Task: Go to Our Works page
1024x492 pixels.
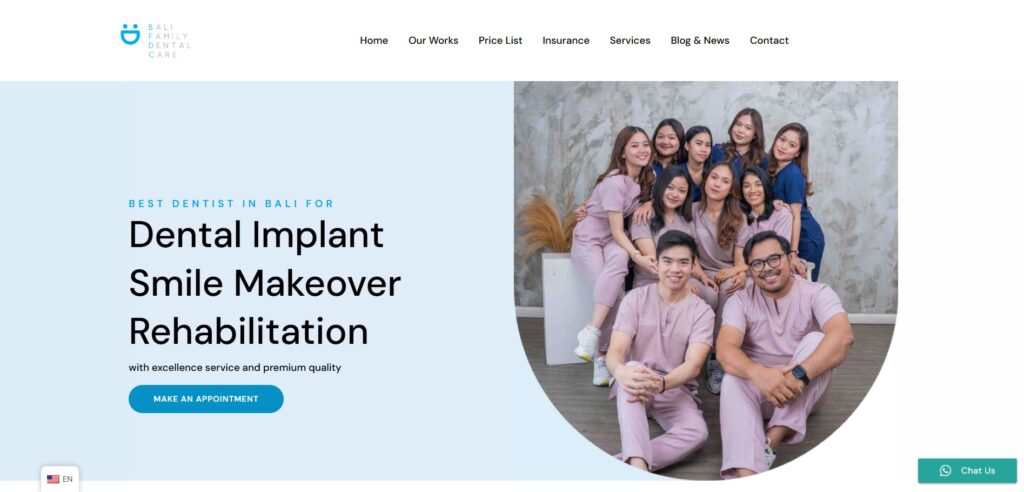Action: [x=433, y=41]
